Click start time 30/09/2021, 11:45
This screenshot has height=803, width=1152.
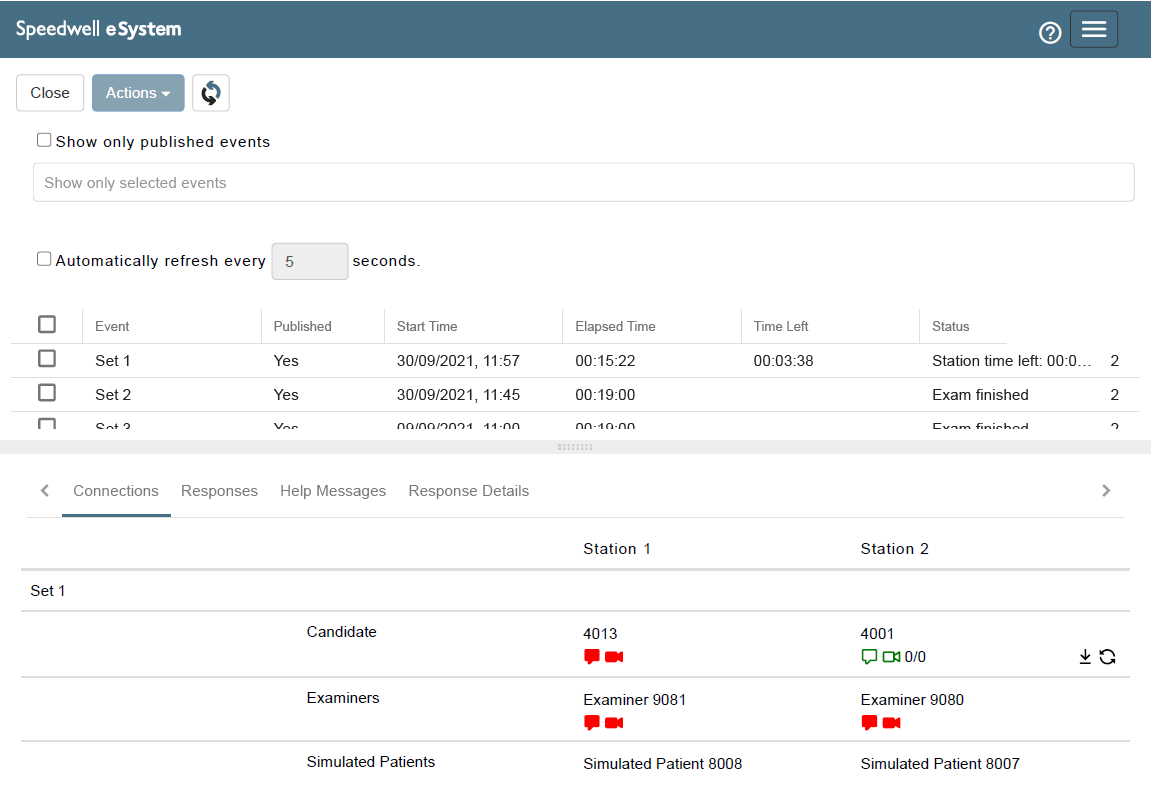[458, 395]
